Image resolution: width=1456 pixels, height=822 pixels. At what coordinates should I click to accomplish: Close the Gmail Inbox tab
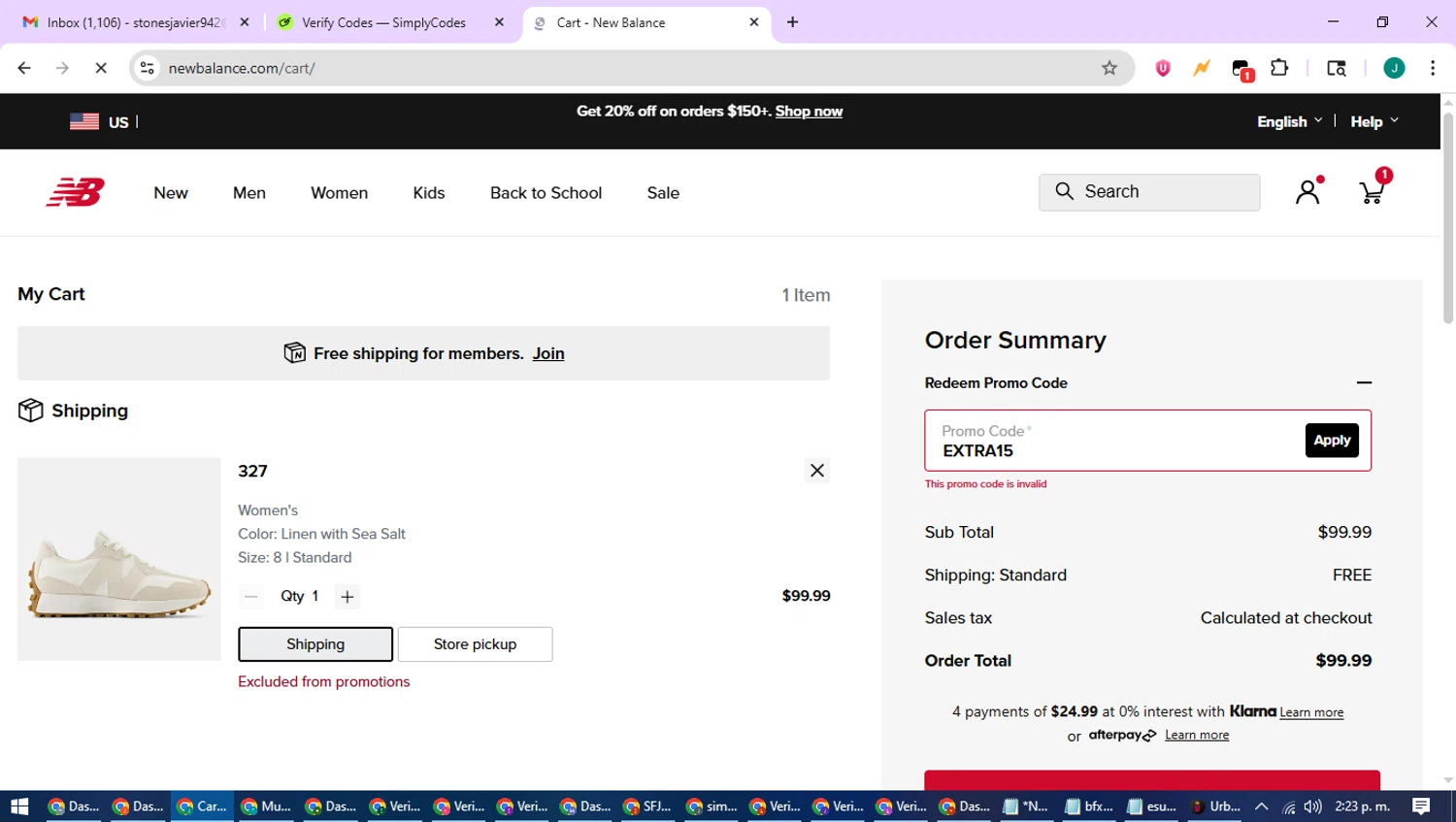[245, 22]
